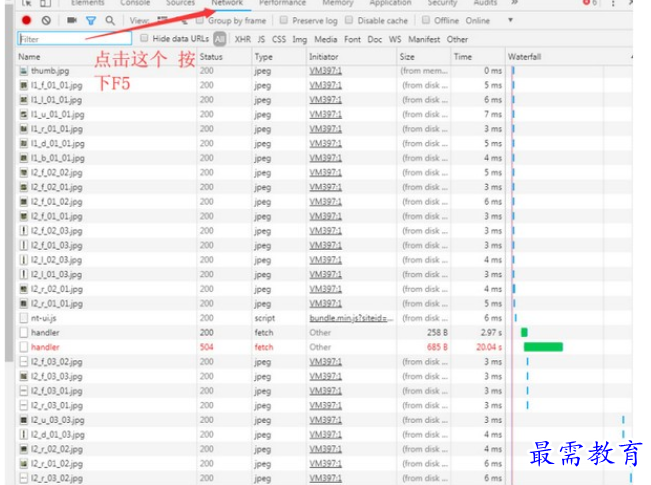Viewport: 651px width, 485px height.
Task: Open the Memory tab
Action: click(x=338, y=2)
